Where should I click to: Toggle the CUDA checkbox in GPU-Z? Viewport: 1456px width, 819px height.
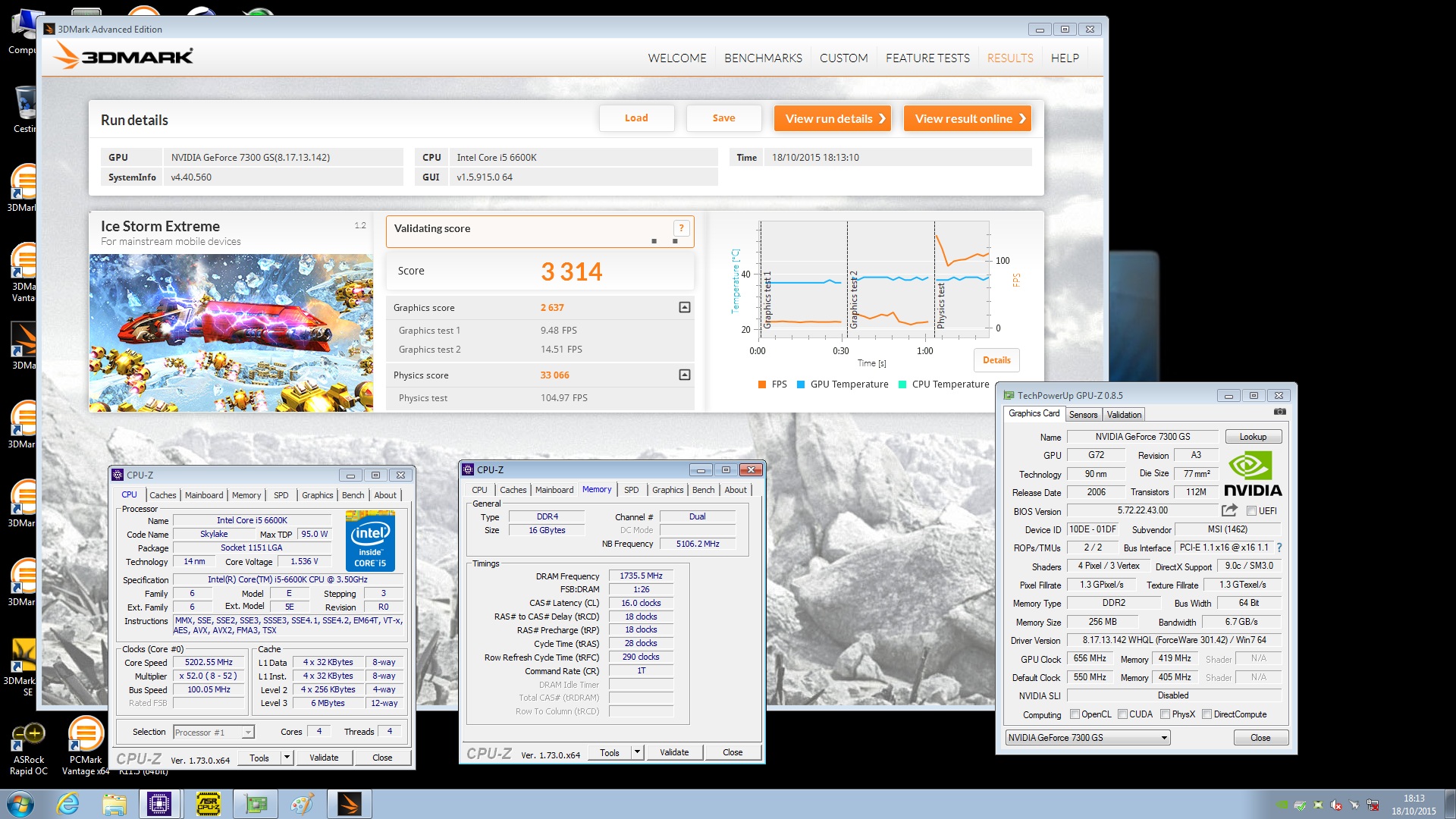pyautogui.click(x=1122, y=714)
